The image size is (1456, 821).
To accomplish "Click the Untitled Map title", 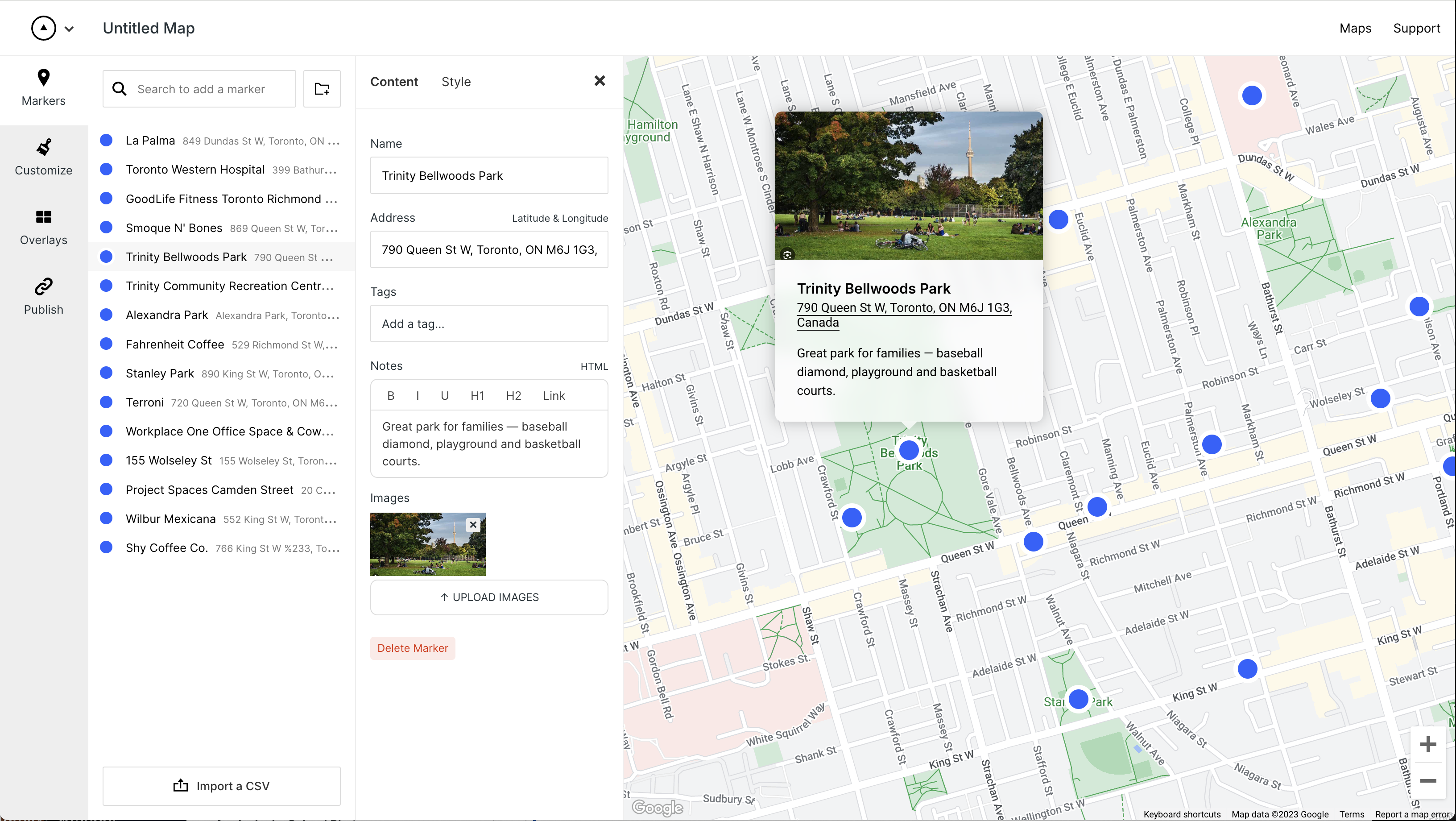I will [x=149, y=28].
